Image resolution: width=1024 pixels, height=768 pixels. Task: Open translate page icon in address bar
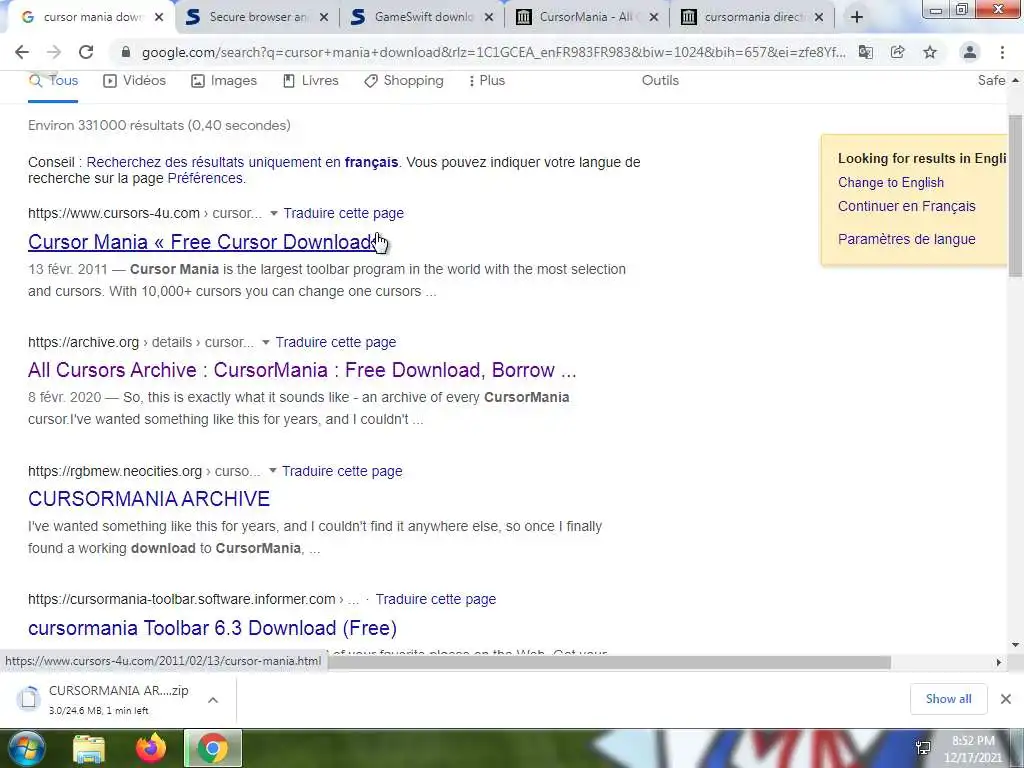pyautogui.click(x=866, y=52)
